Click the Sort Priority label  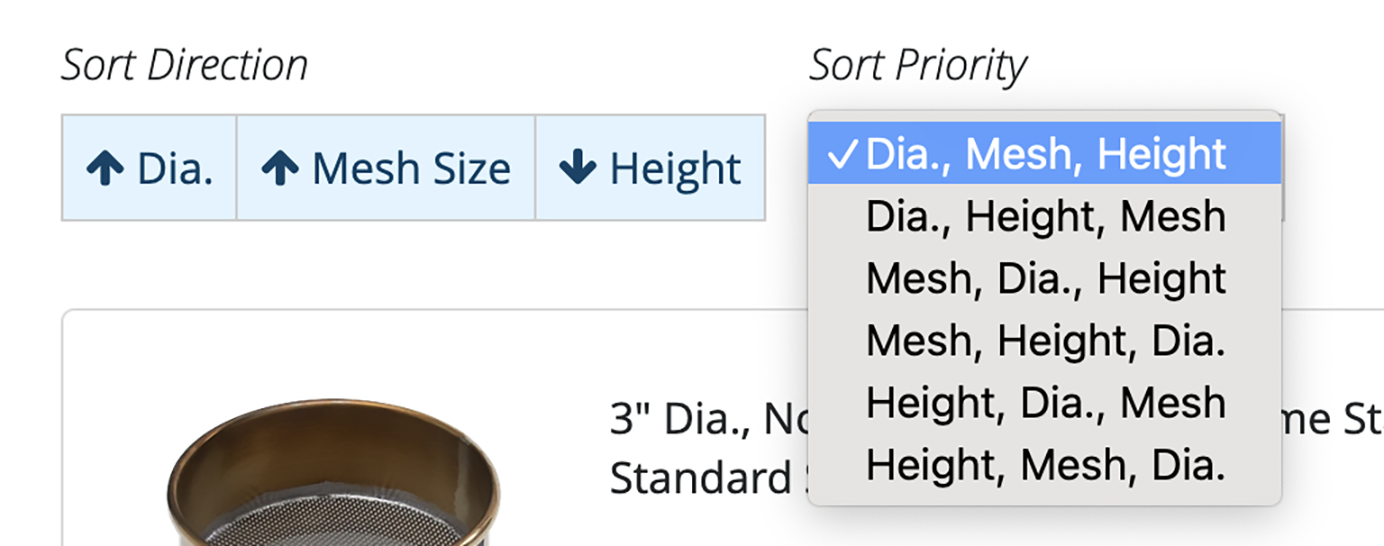[917, 65]
